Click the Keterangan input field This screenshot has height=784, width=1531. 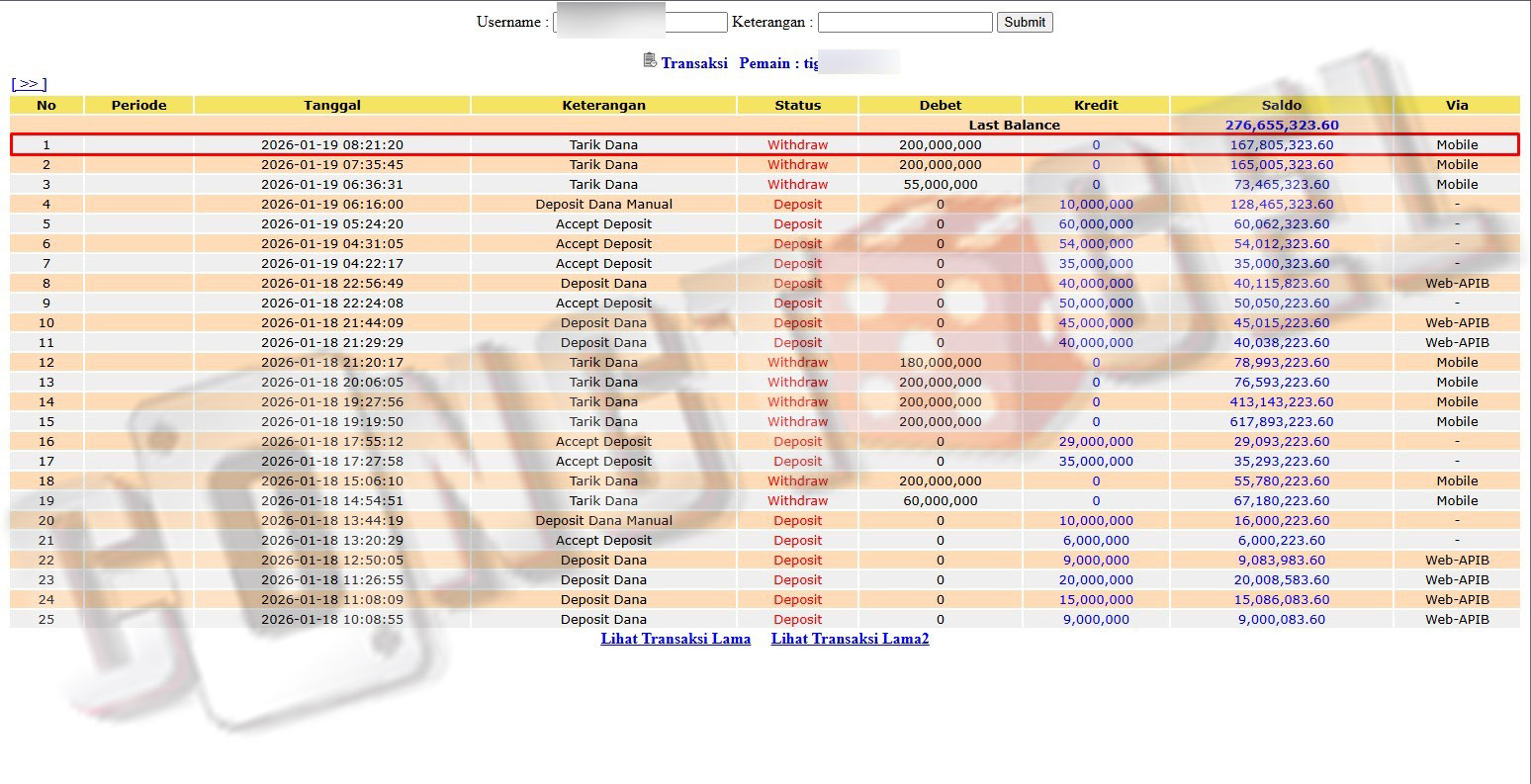pos(904,22)
